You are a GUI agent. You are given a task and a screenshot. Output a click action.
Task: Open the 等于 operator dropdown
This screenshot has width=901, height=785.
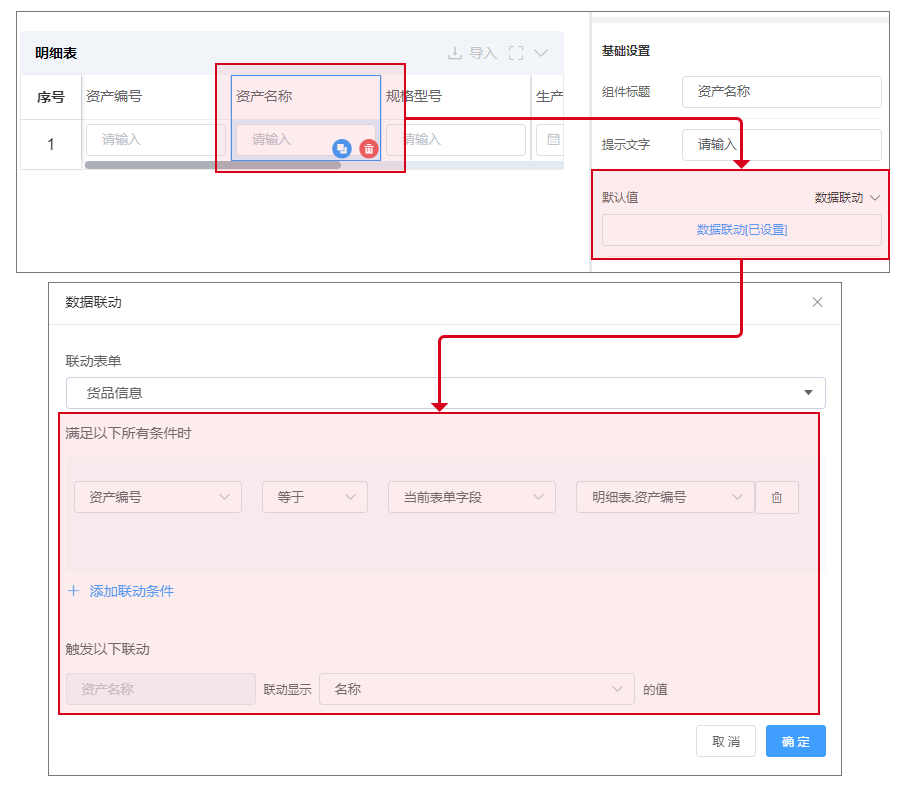coord(314,497)
